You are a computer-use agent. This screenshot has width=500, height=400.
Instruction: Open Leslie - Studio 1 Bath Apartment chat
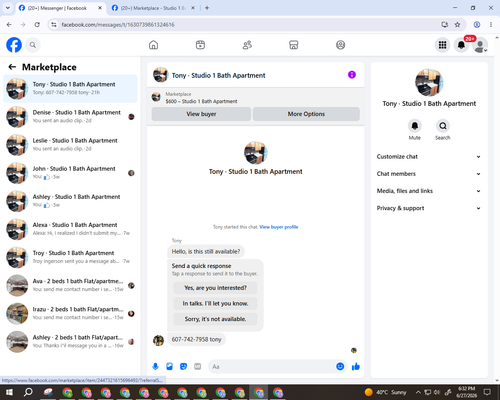pyautogui.click(x=70, y=145)
